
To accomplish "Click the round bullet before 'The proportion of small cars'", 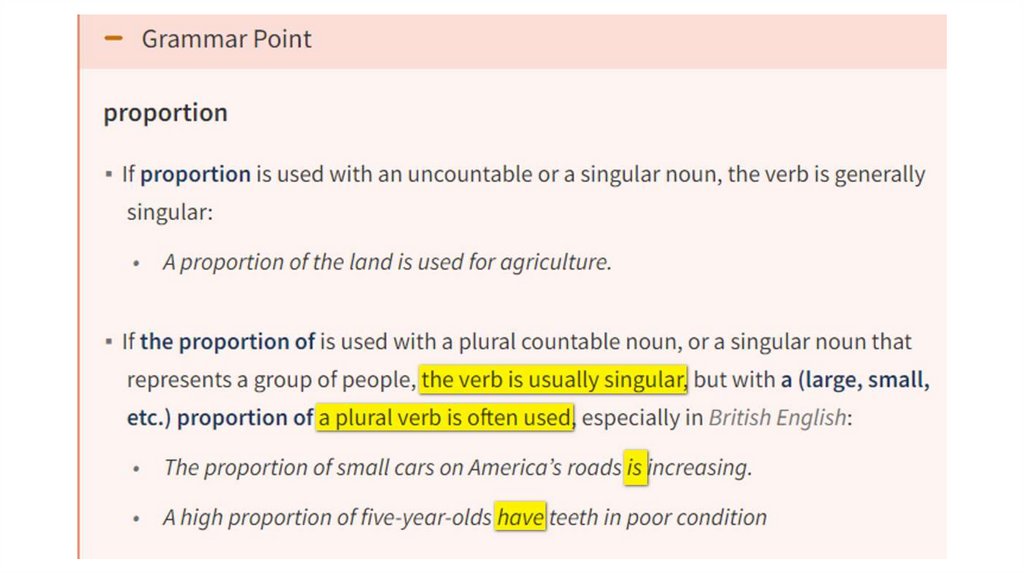I will coord(137,468).
